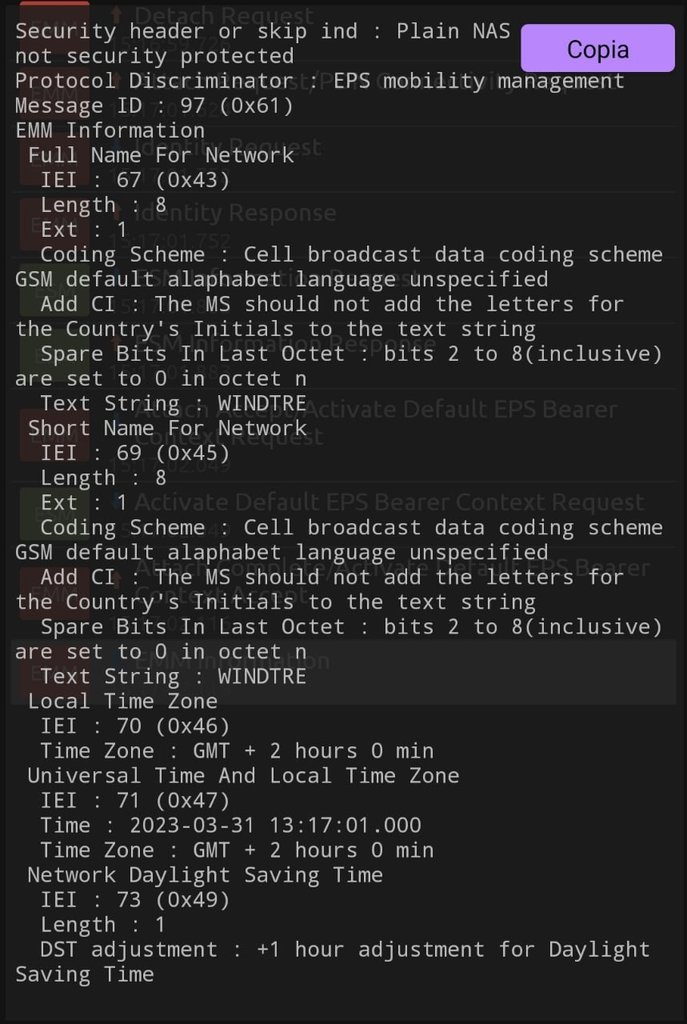687x1024 pixels.
Task: Click the uplink arrow beside Detach Request
Action: pos(116,14)
